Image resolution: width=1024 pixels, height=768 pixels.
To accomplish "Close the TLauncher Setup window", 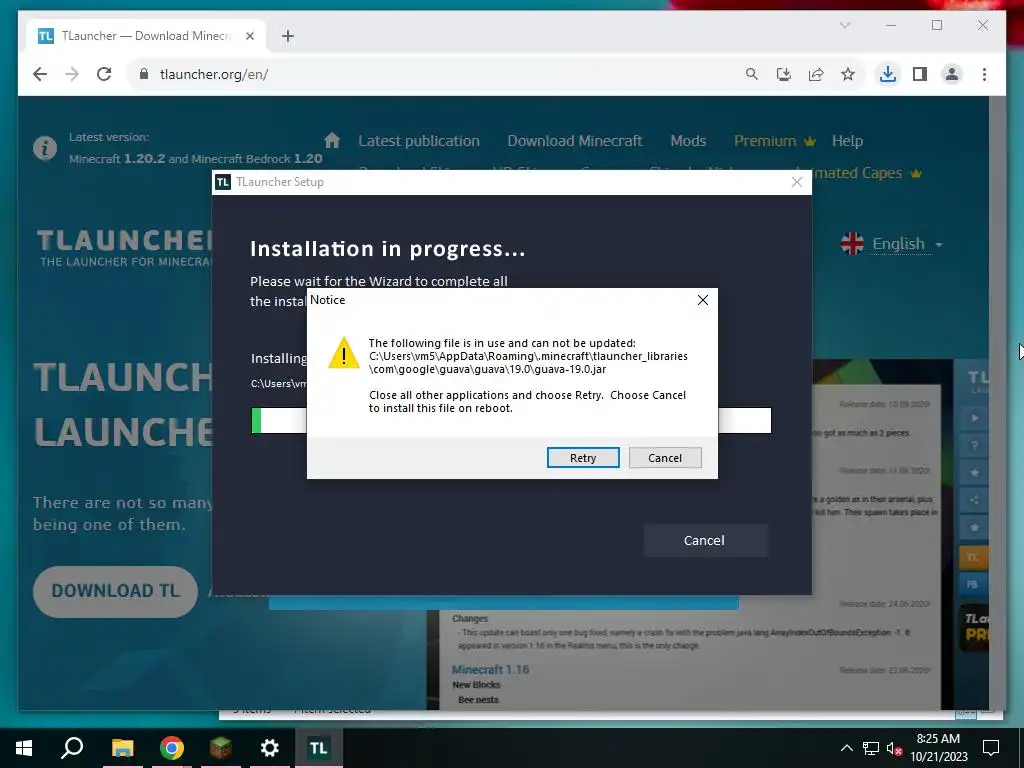I will tap(797, 182).
